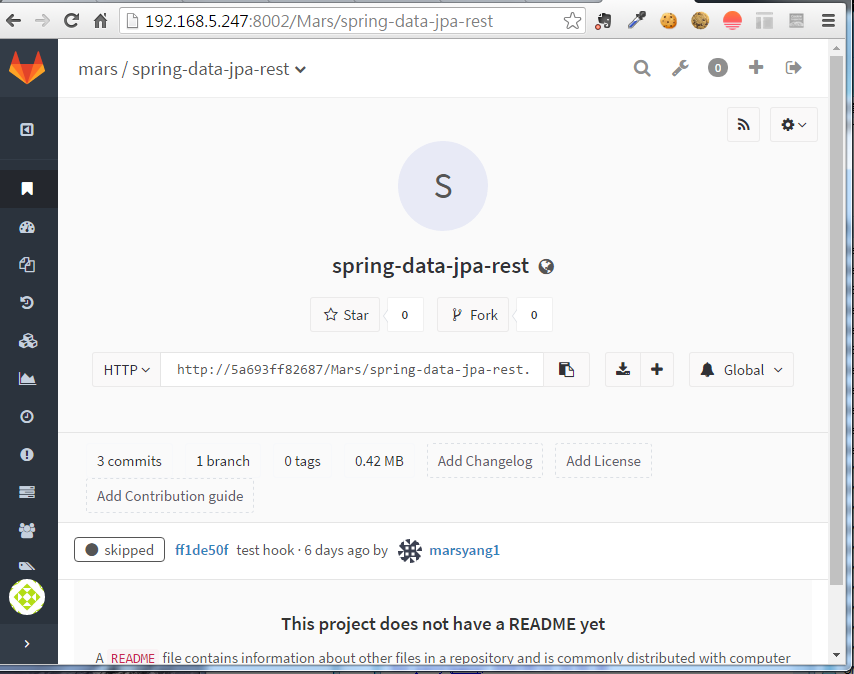Click the plus New project icon in header
The height and width of the screenshot is (674, 854).
tap(755, 68)
